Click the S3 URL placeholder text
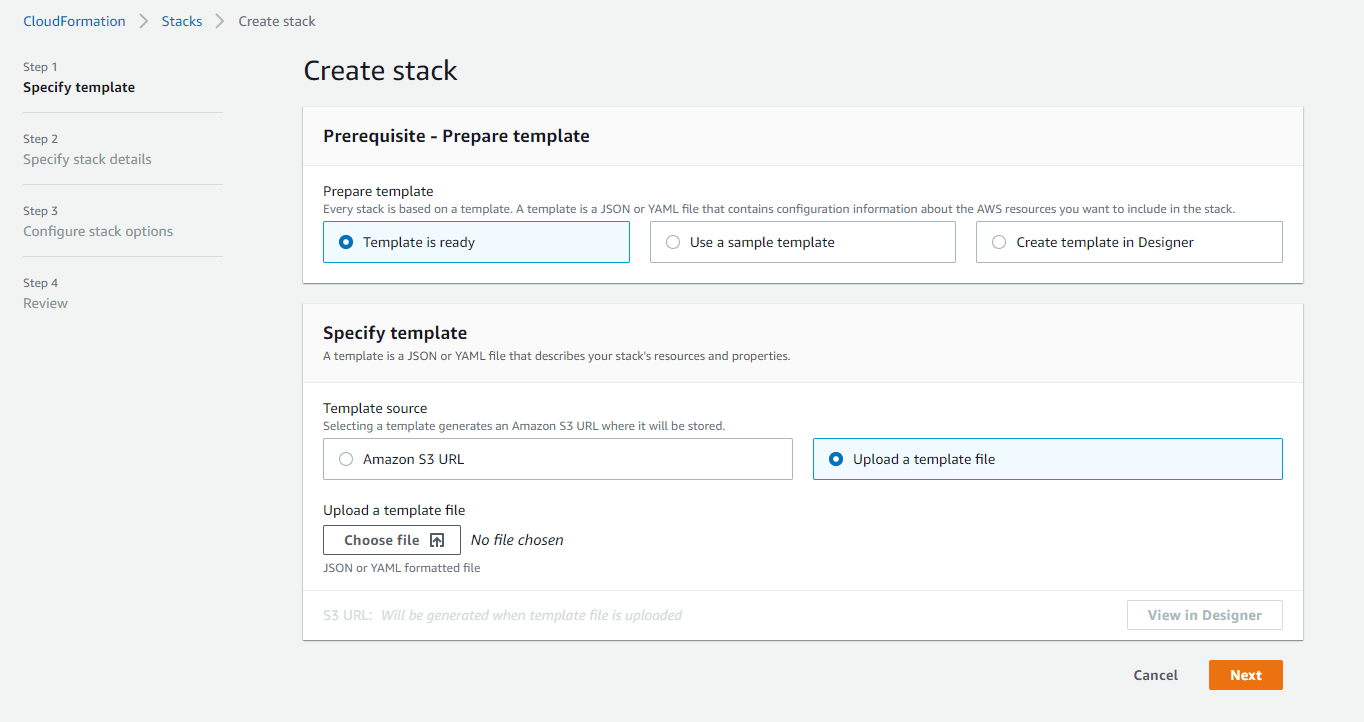This screenshot has height=722, width=1364. point(531,614)
